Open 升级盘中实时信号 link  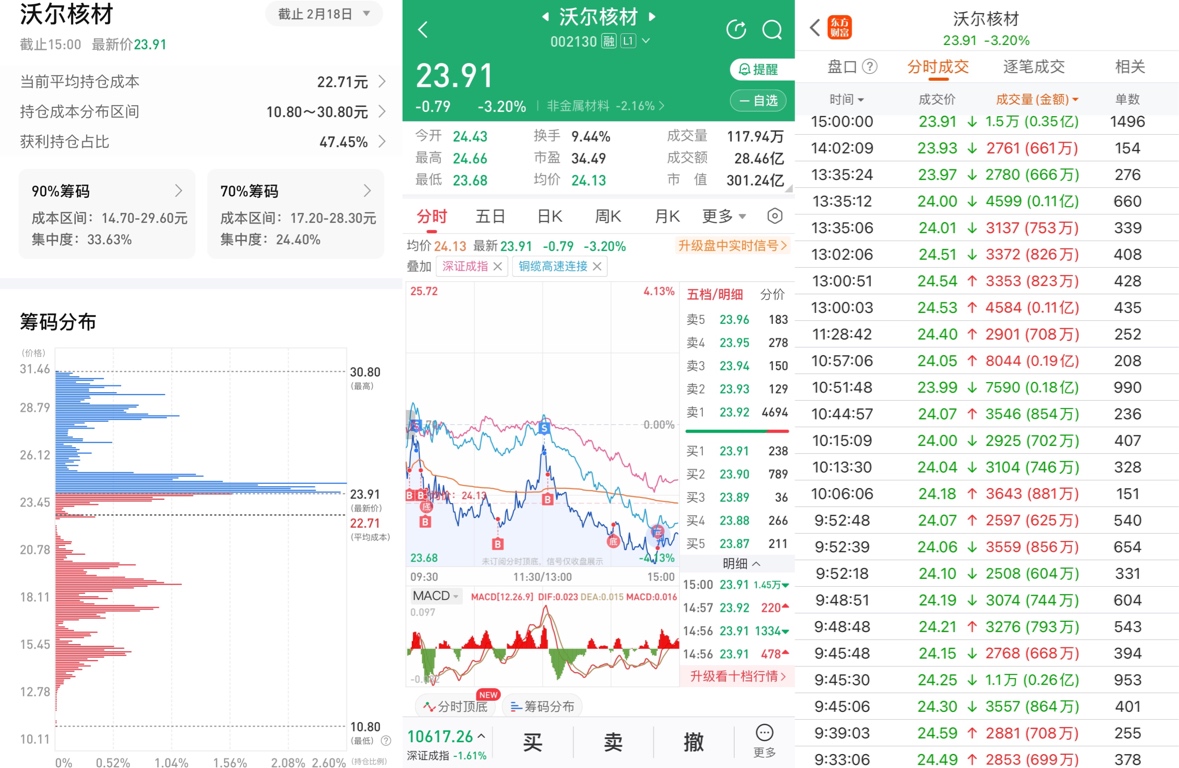click(732, 246)
